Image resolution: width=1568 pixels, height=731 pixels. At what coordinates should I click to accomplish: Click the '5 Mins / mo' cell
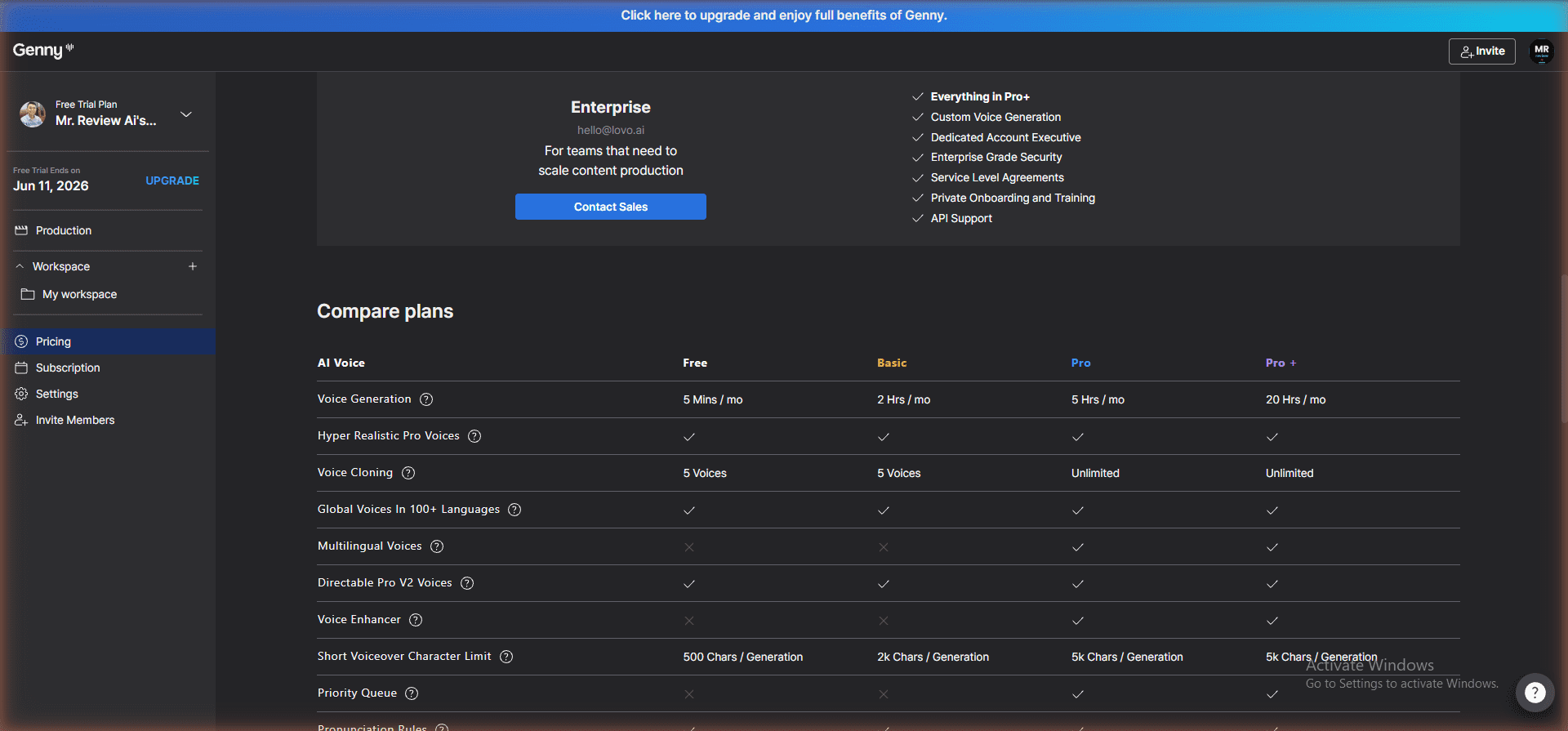pyautogui.click(x=713, y=399)
